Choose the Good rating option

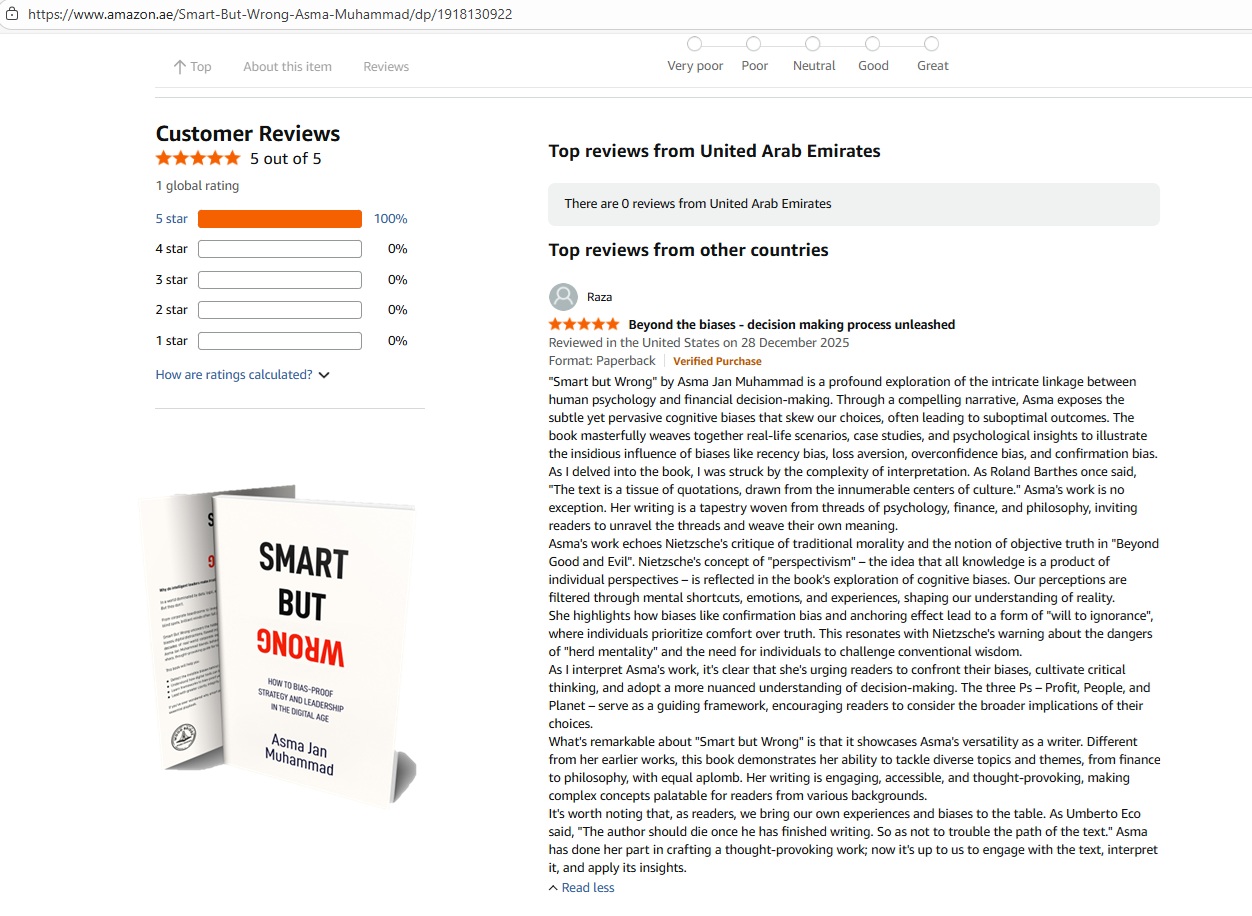click(x=873, y=44)
